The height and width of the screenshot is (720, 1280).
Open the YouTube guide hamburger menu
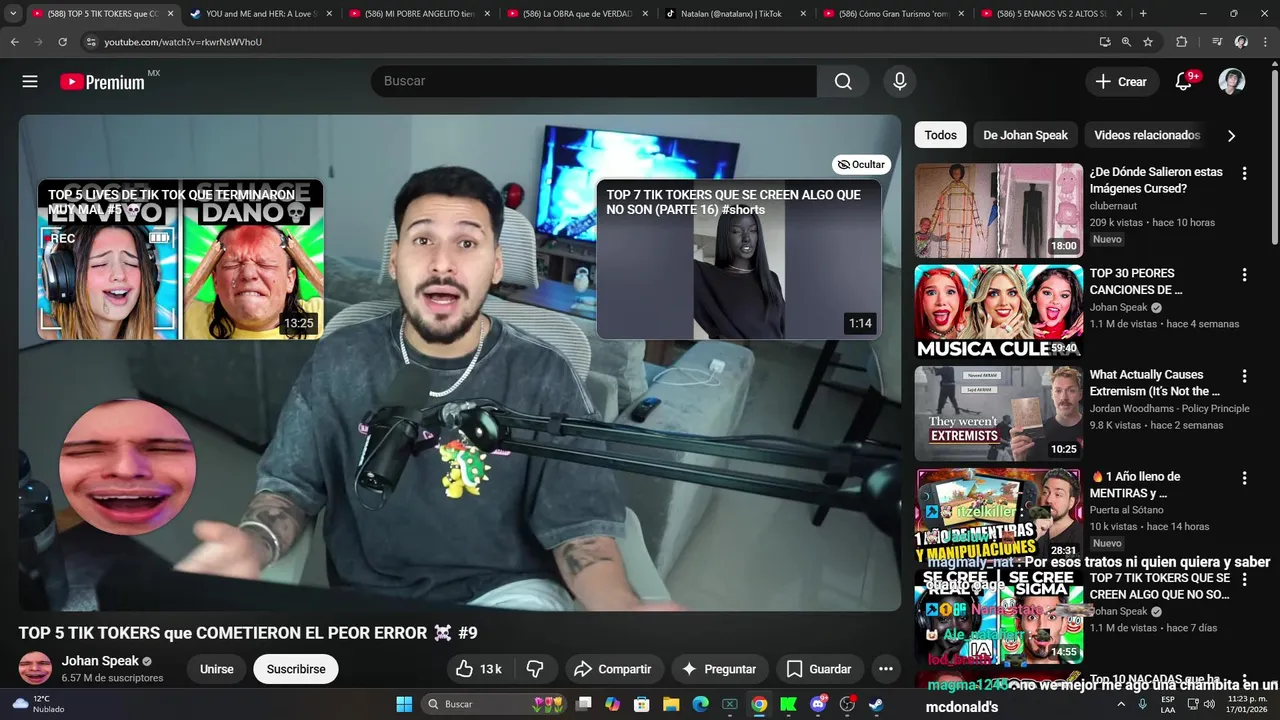pyautogui.click(x=30, y=82)
